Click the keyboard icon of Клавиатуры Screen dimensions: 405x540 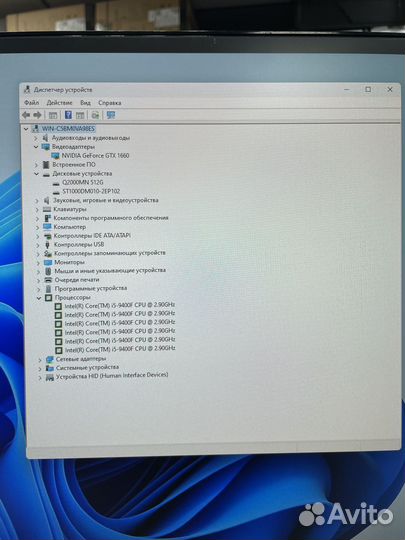[x=47, y=209]
